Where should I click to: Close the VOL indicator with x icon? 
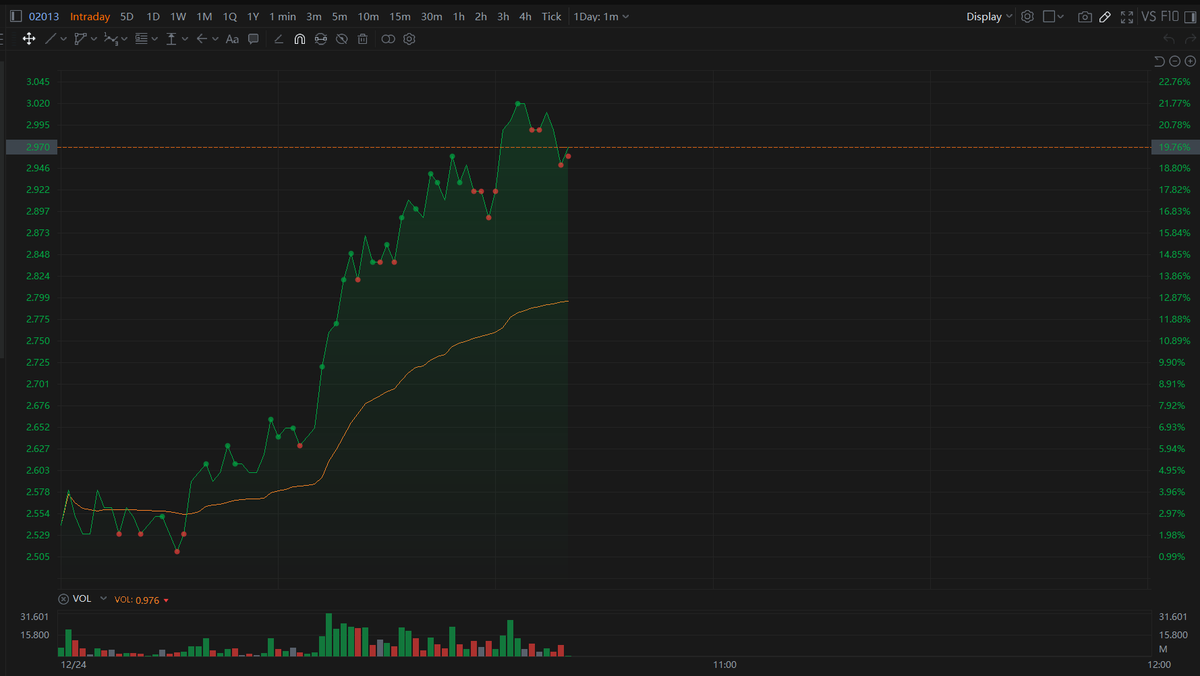[x=64, y=599]
